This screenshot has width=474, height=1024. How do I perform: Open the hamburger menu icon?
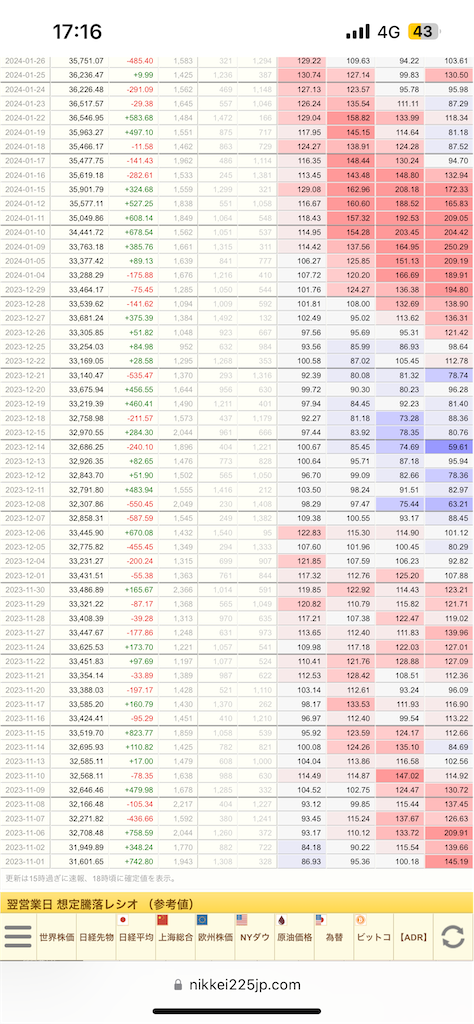(x=18, y=937)
